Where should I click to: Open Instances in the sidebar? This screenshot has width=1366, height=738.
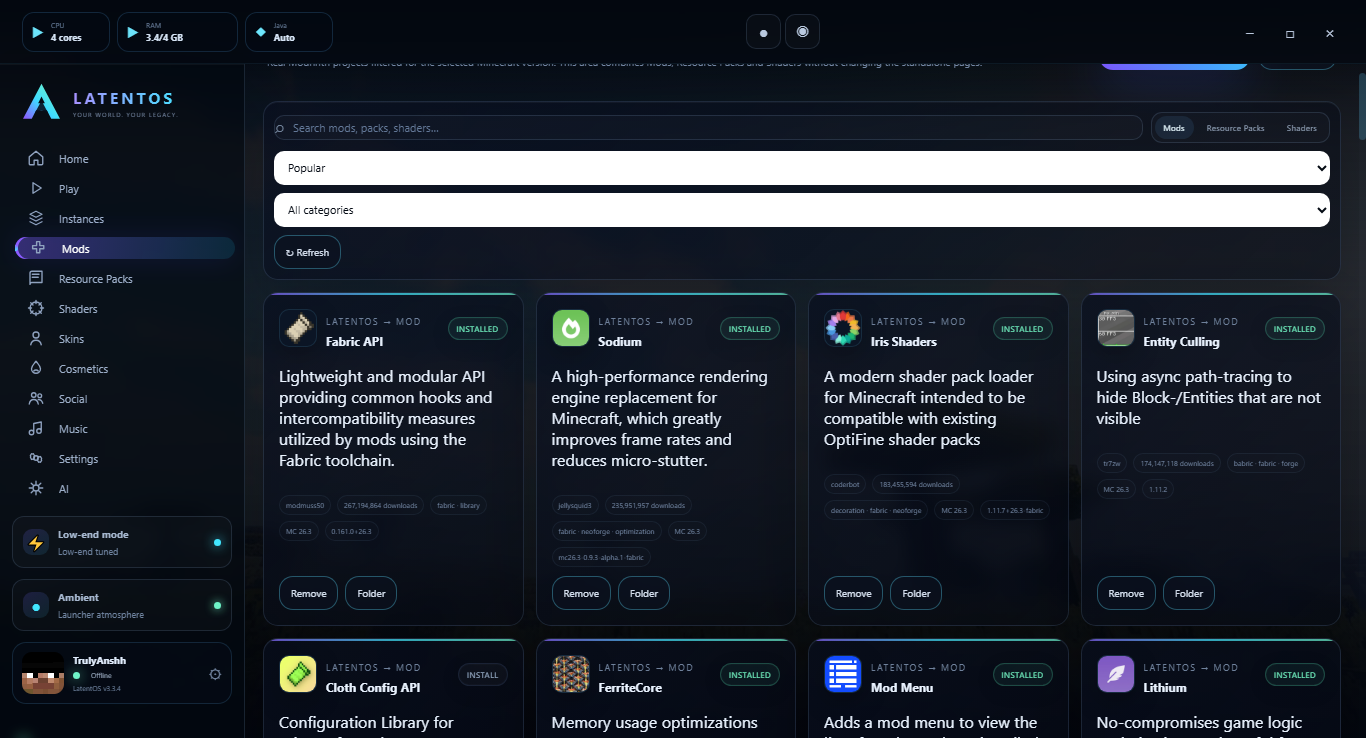tap(125, 219)
